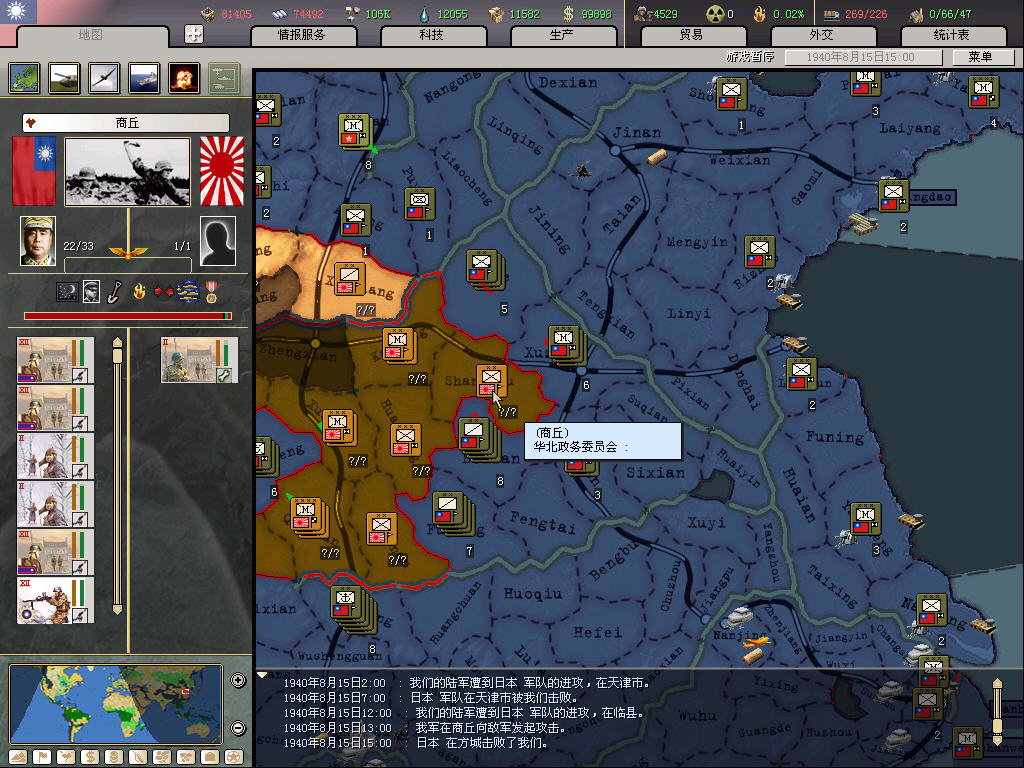Screen dimensions: 1024x768
Task: Zoom out minimap with minus button
Action: (x=238, y=728)
